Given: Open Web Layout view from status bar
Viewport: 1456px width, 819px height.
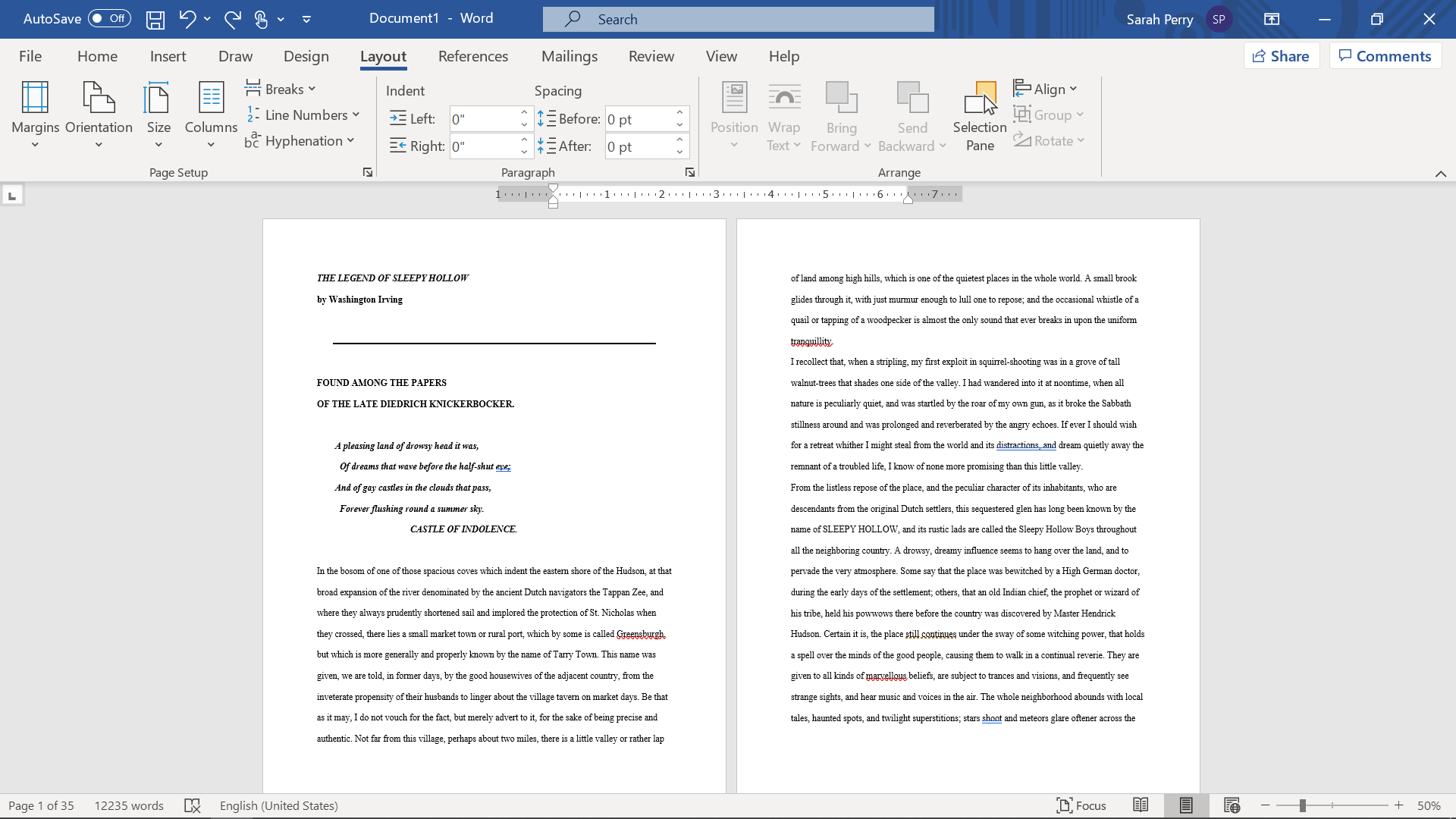Looking at the screenshot, I should tap(1232, 805).
